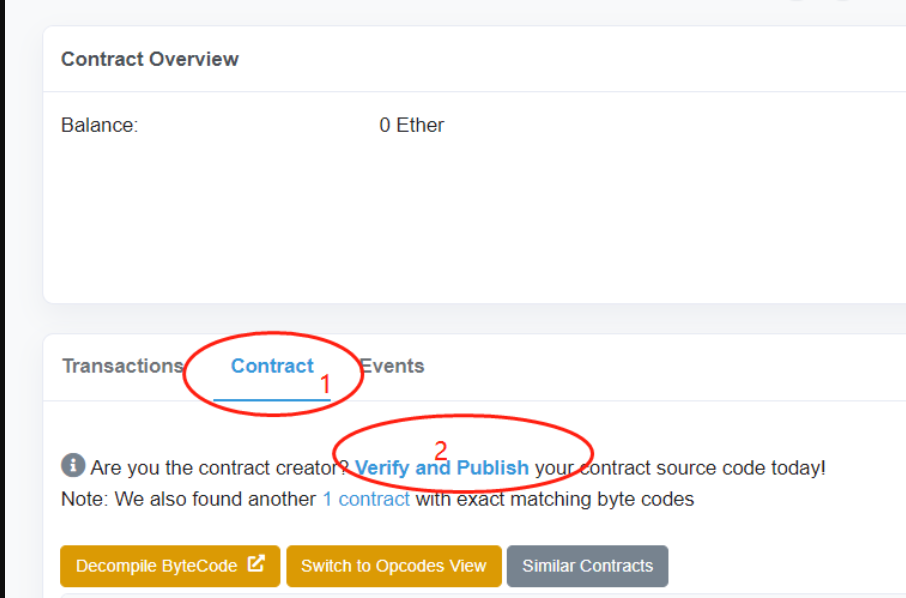This screenshot has width=906, height=598.
Task: Click the info circle icon beside creator question
Action: pyautogui.click(x=73, y=465)
